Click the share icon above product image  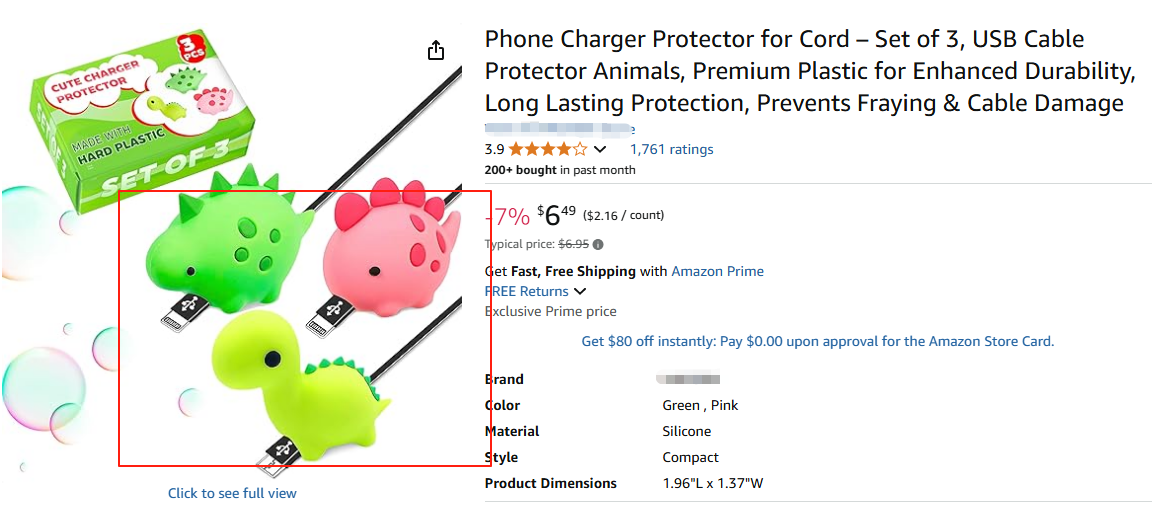click(x=436, y=50)
